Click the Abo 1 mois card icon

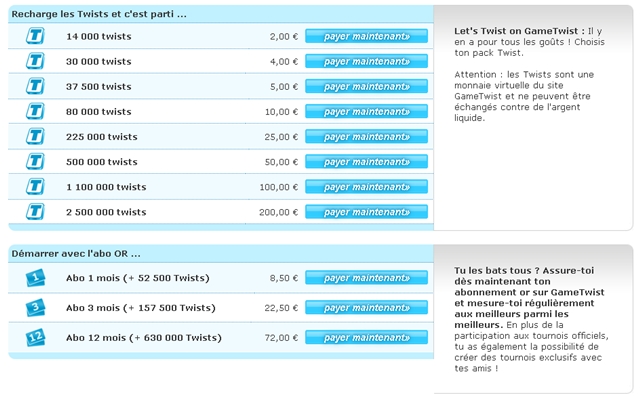36,278
